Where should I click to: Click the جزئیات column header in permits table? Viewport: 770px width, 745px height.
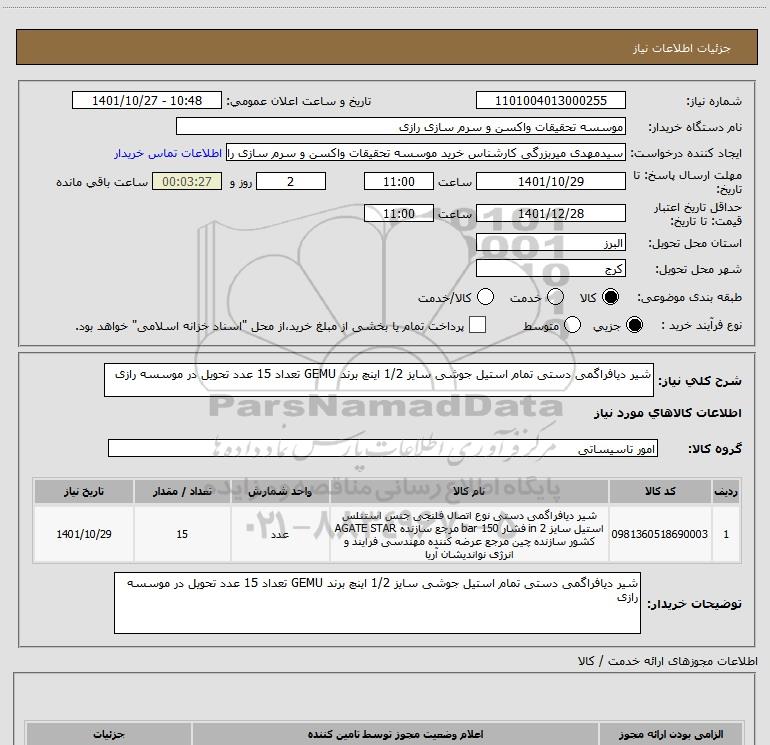coord(109,734)
